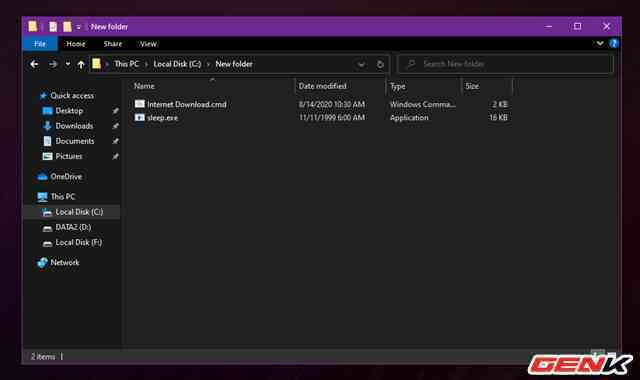Switch to the Home ribbon tab
This screenshot has height=380, width=640.
point(76,44)
